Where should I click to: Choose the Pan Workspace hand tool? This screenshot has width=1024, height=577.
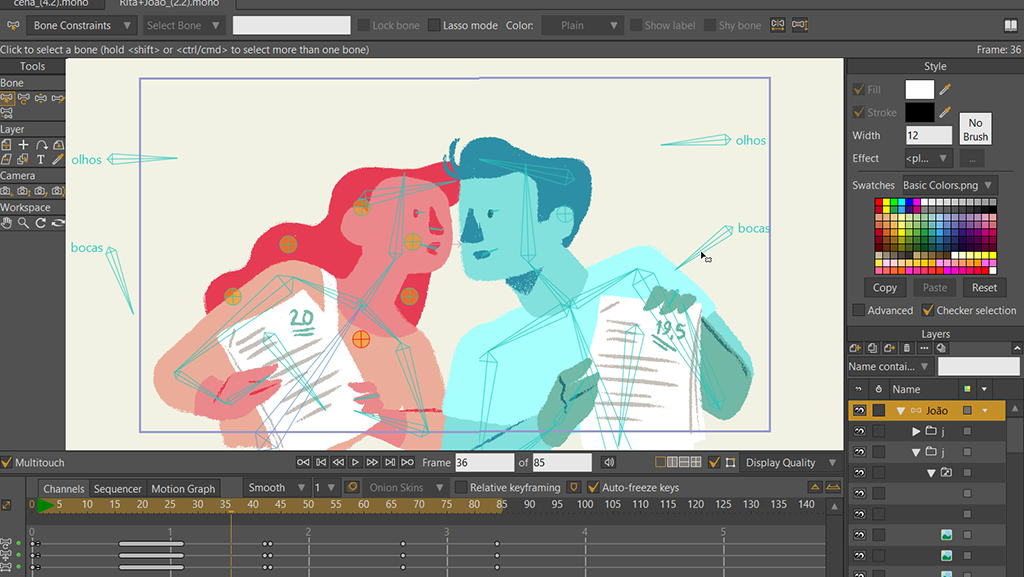pos(7,222)
